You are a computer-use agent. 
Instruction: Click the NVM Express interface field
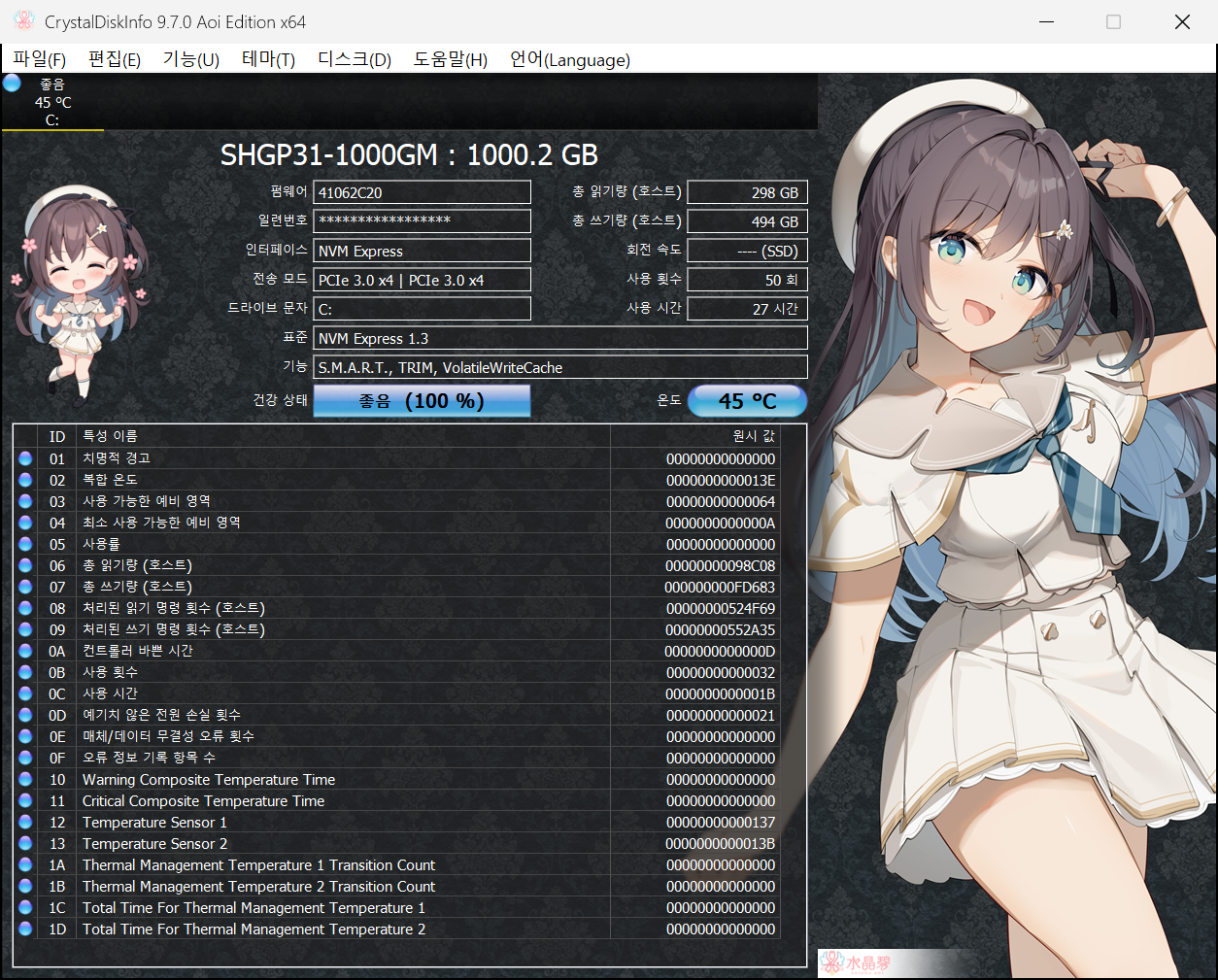click(x=422, y=251)
